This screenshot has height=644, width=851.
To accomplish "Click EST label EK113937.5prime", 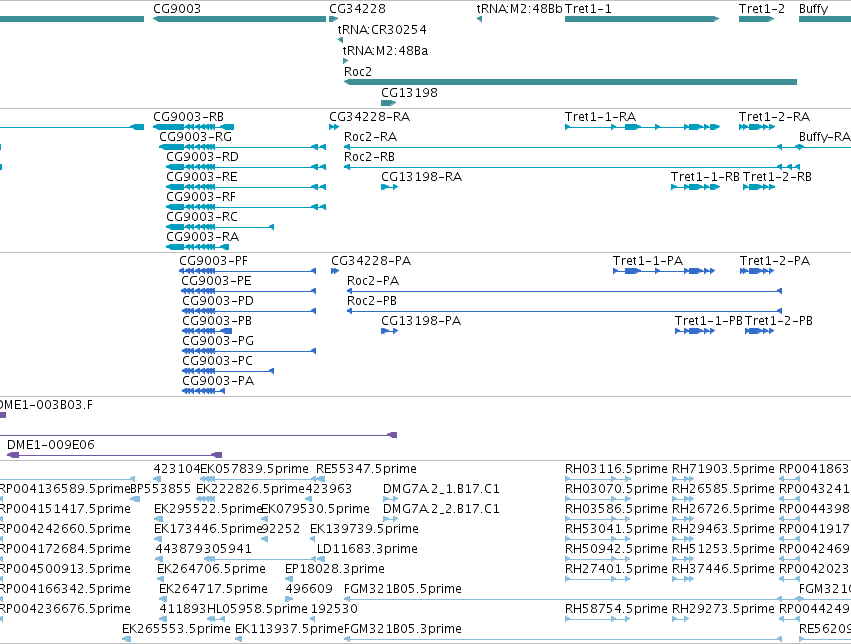I will click(289, 629).
